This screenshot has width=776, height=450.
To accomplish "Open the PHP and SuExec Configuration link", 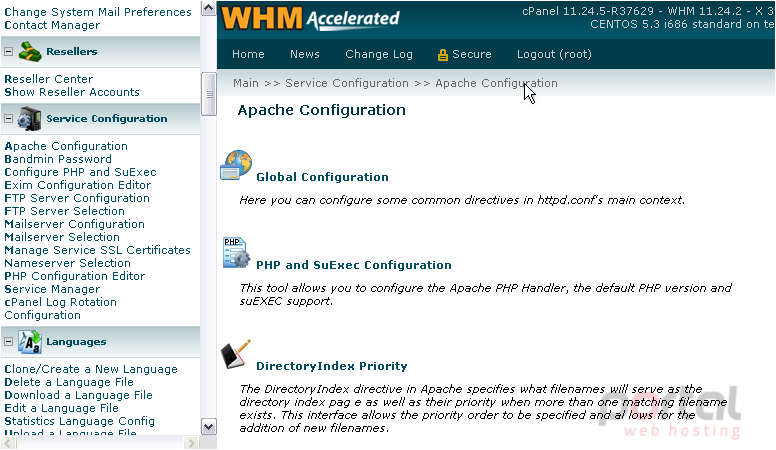I will click(354, 265).
